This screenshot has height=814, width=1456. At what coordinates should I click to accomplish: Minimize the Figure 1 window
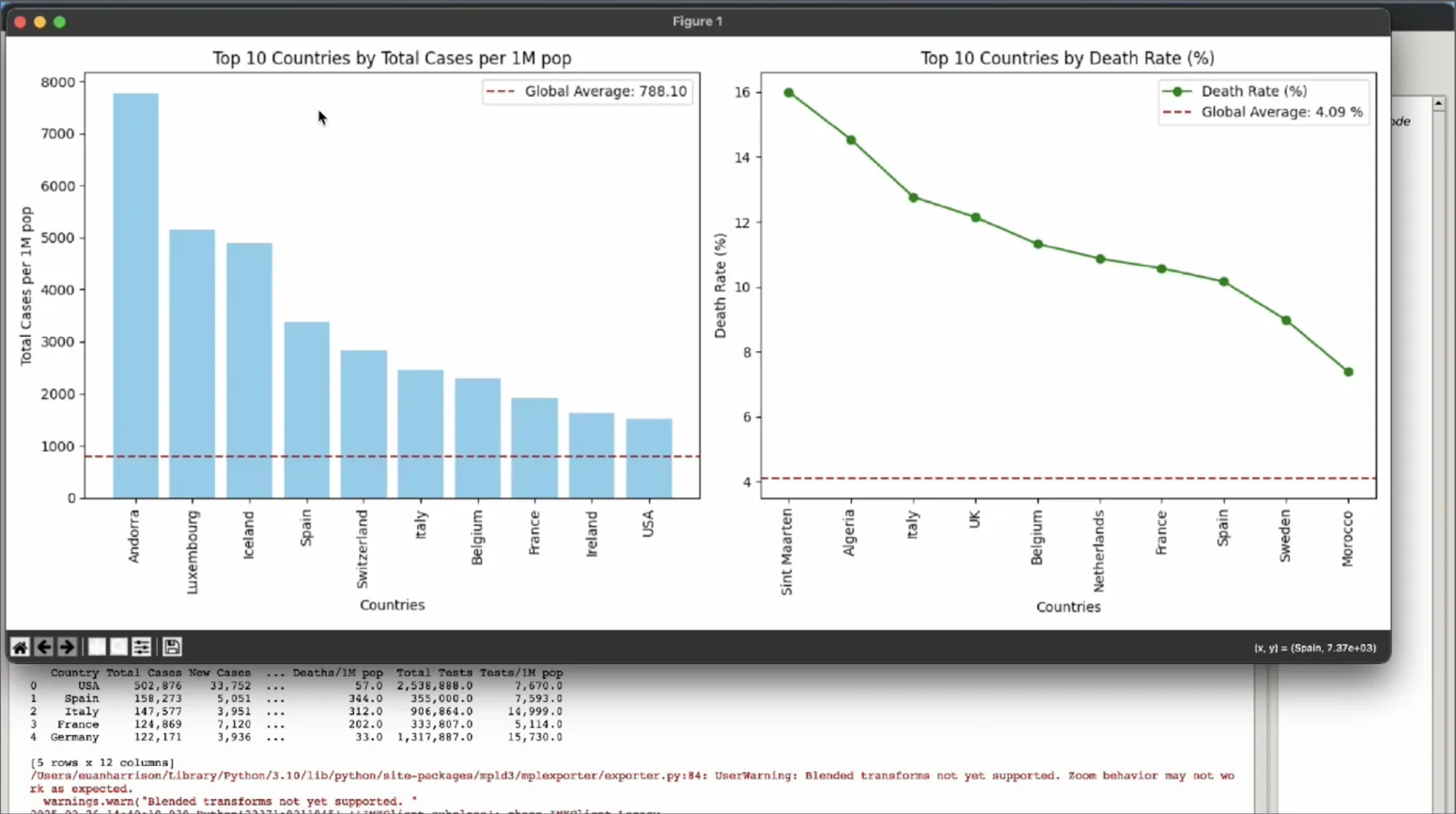[x=39, y=22]
